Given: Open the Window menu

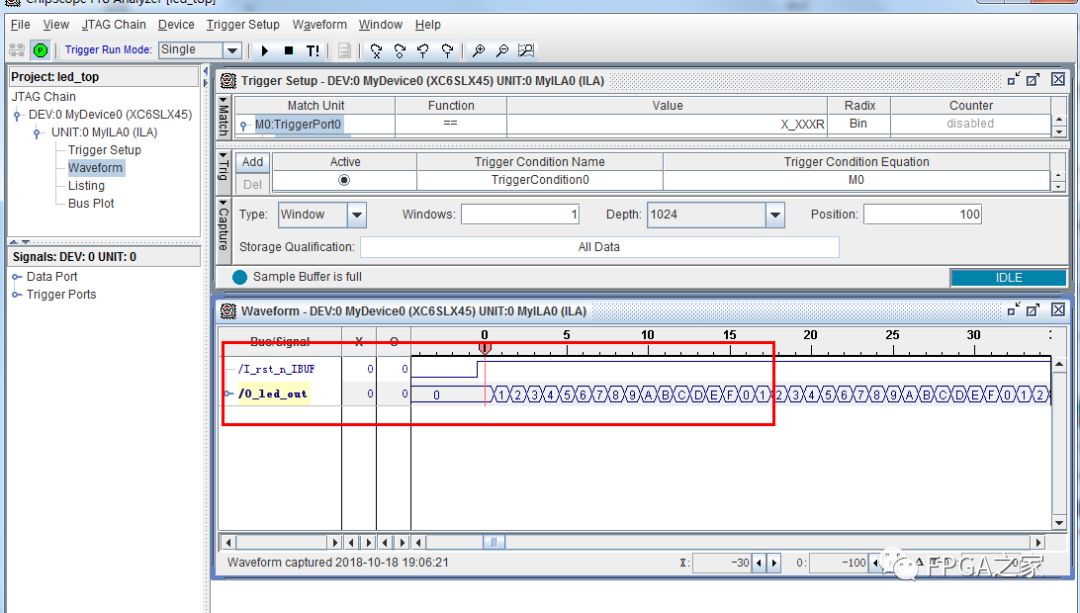Looking at the screenshot, I should pyautogui.click(x=380, y=25).
